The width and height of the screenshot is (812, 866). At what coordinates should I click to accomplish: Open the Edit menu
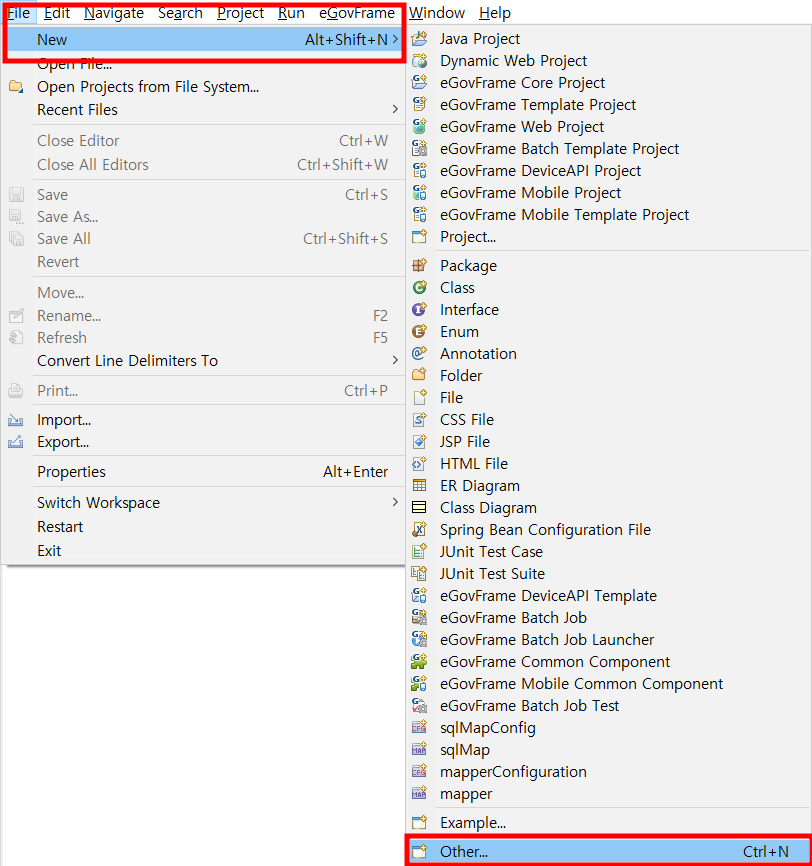tap(57, 13)
